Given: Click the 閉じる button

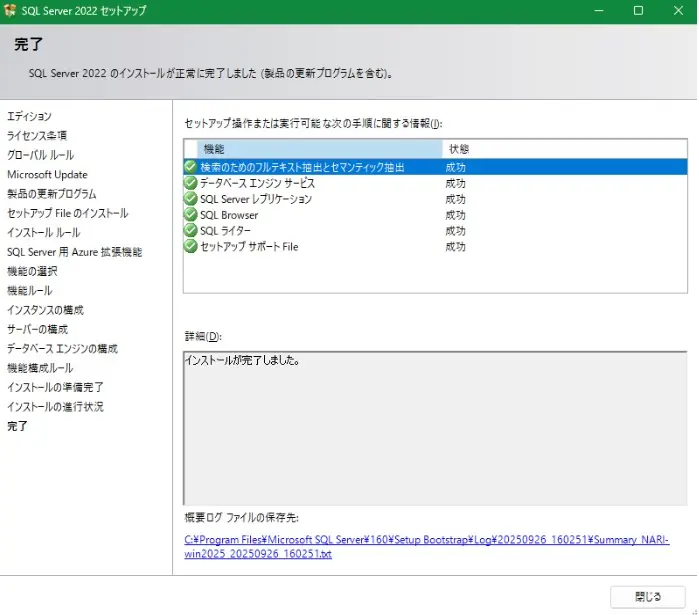Looking at the screenshot, I should pos(647,597).
